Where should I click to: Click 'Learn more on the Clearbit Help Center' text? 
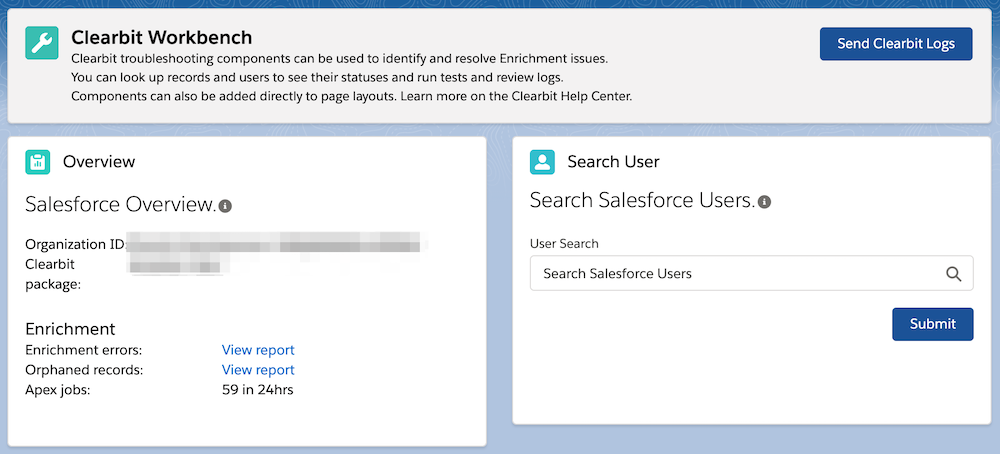516,97
